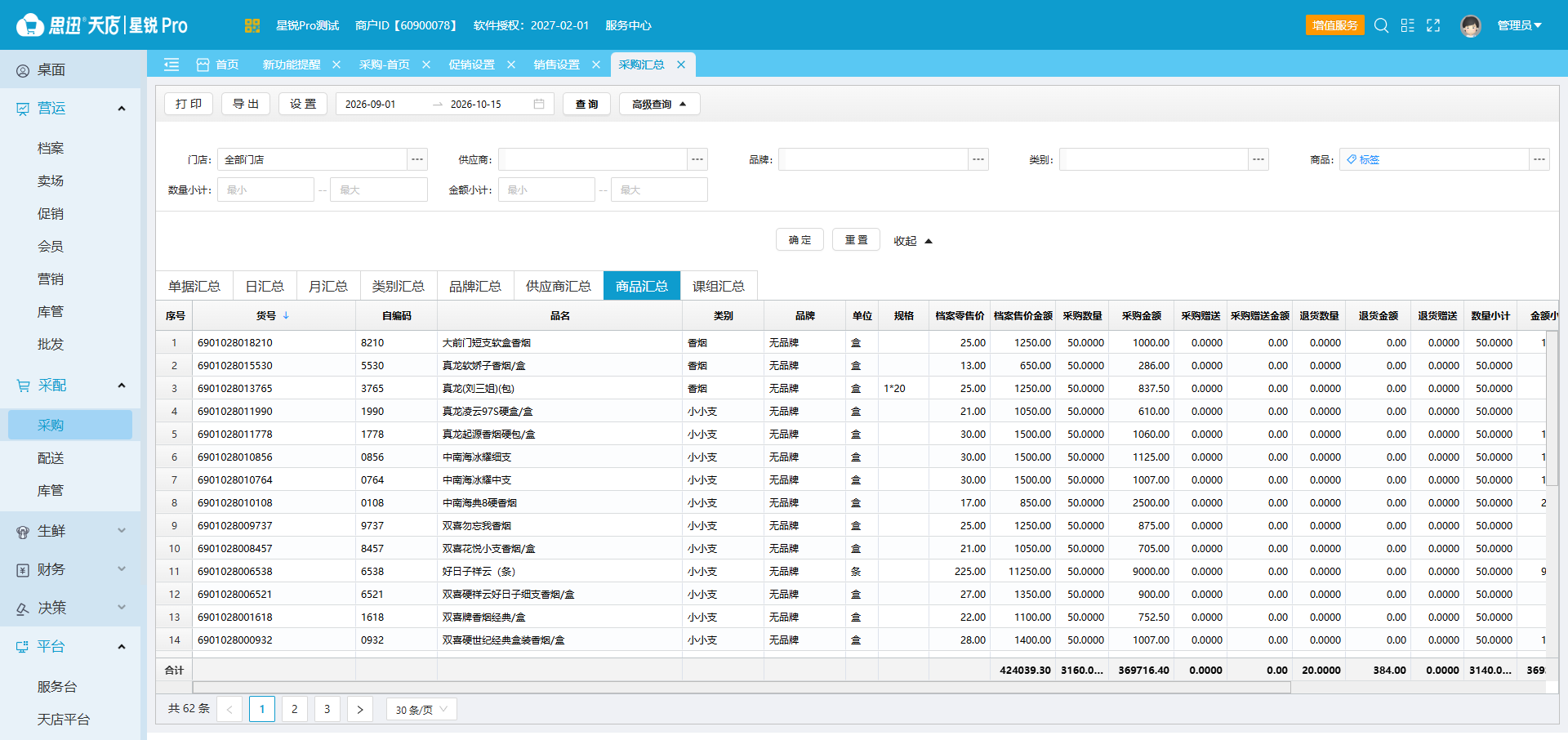
Task: Switch to the 单据汇总 tab
Action: coord(194,286)
